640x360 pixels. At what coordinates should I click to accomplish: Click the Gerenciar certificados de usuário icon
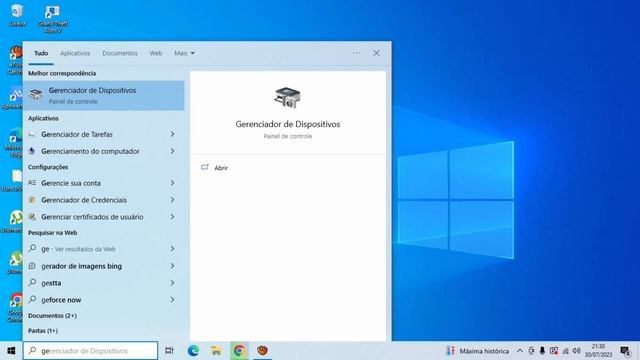coord(32,217)
